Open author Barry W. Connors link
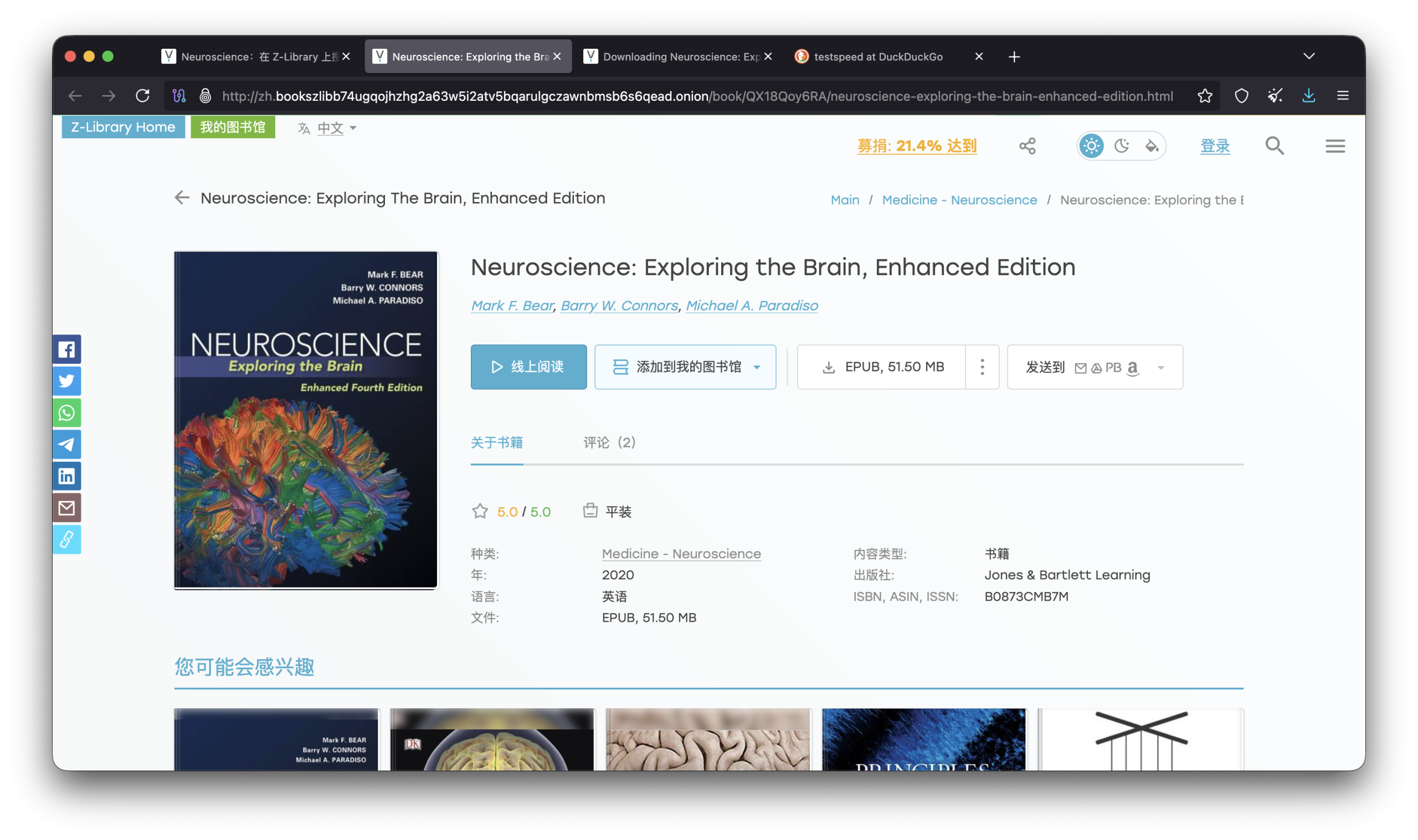This screenshot has width=1418, height=840. click(x=619, y=306)
